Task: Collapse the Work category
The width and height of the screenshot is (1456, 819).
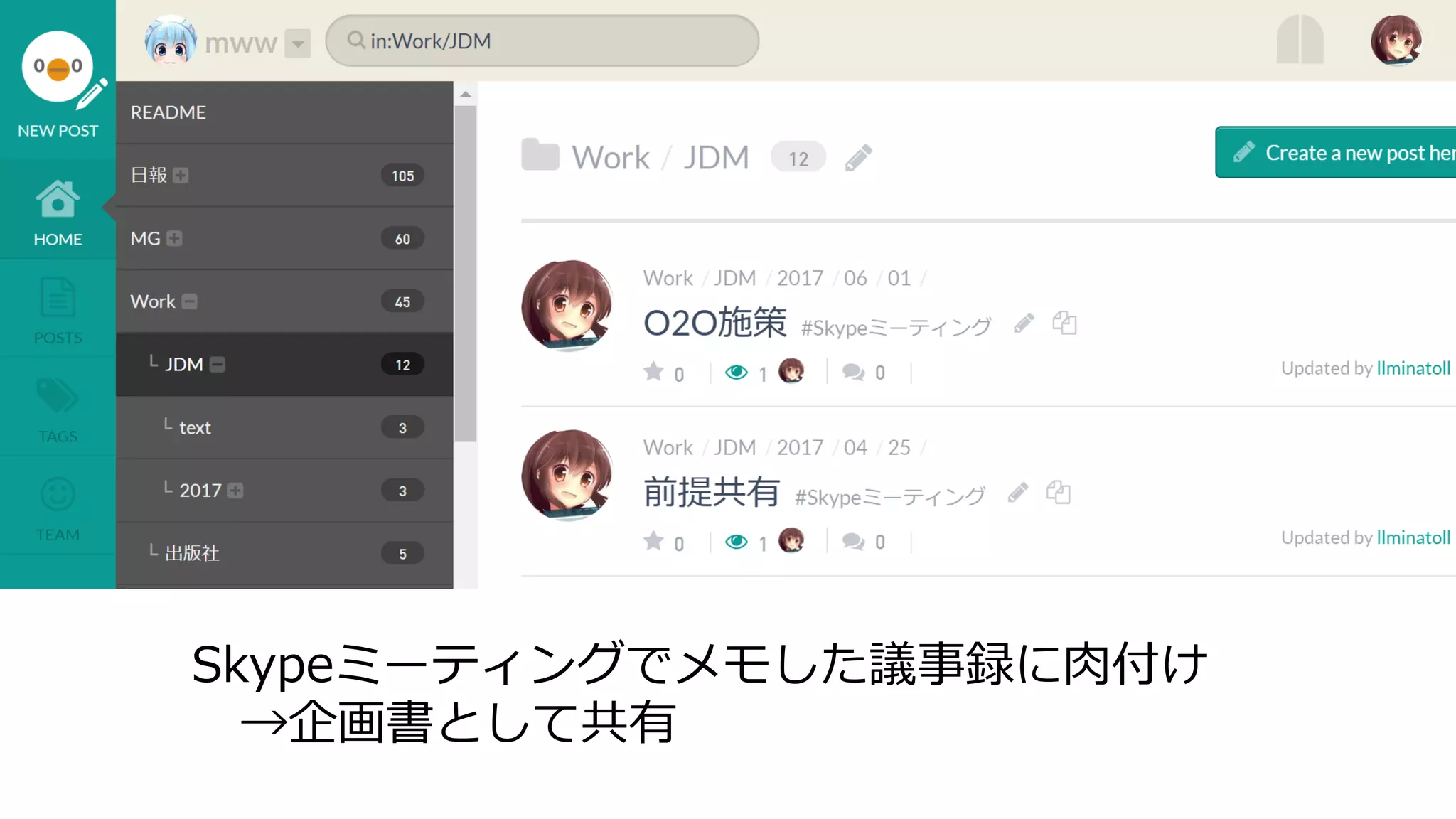Action: pyautogui.click(x=189, y=302)
